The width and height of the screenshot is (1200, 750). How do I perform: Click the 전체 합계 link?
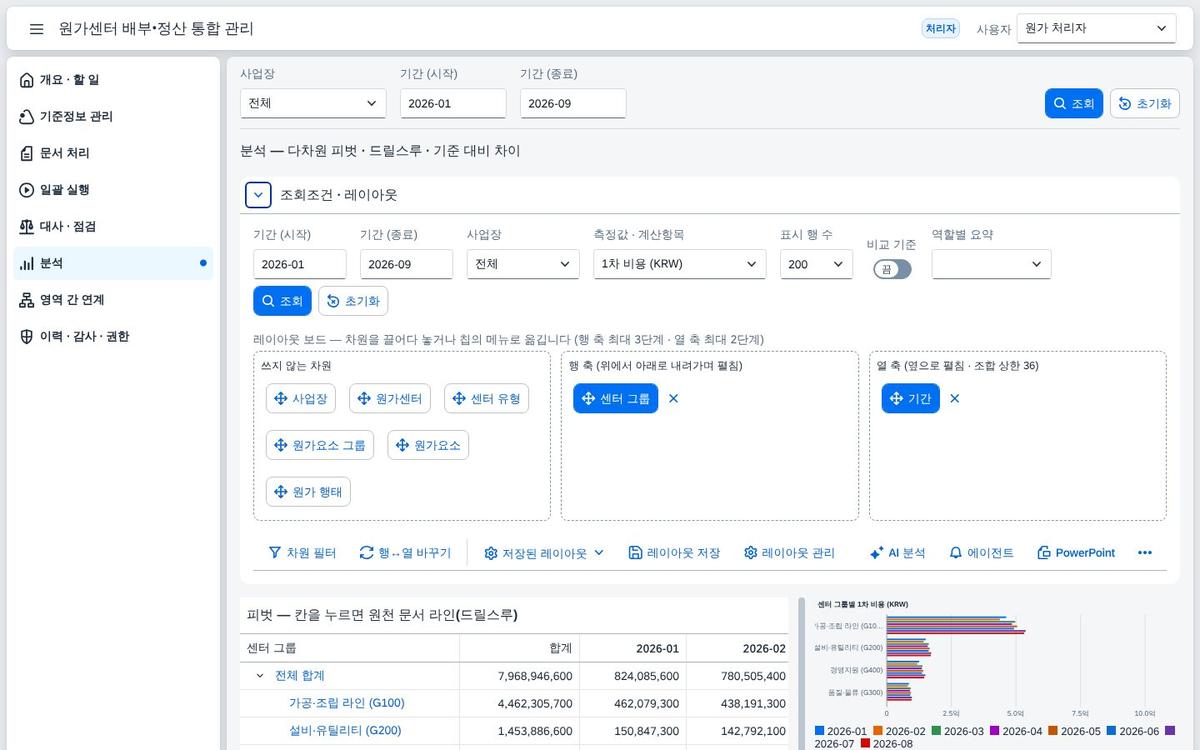tap(300, 676)
